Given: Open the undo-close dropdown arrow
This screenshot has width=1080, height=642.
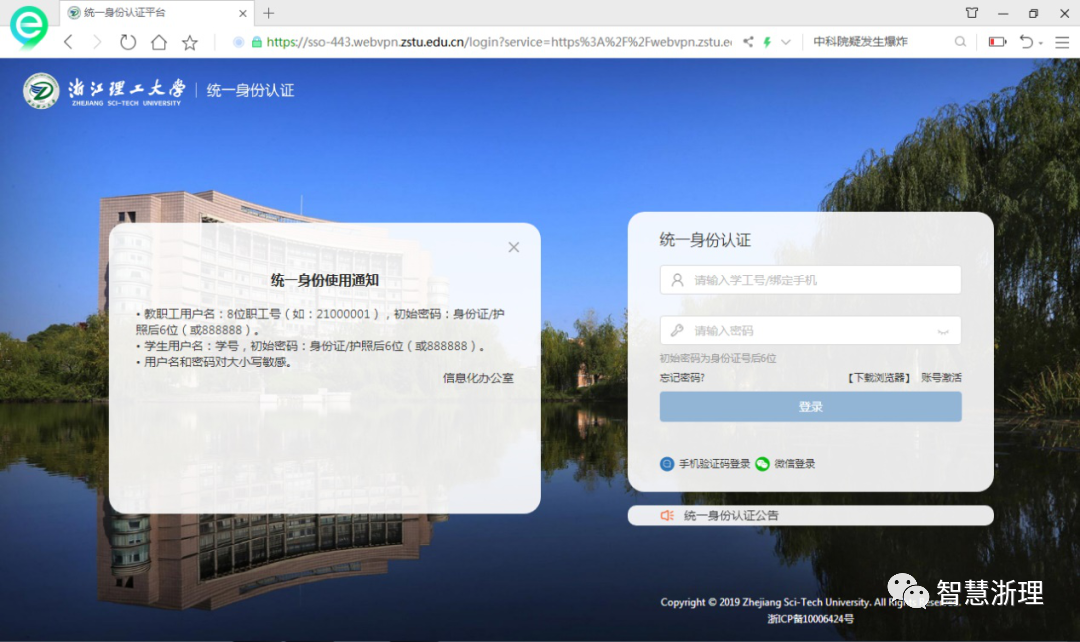Looking at the screenshot, I should point(1041,43).
